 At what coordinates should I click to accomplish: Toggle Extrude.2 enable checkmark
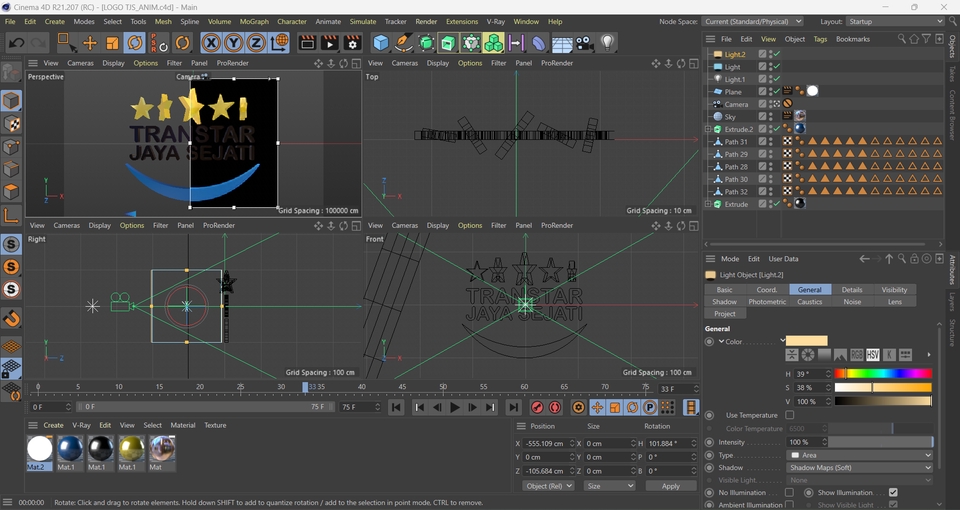point(777,129)
